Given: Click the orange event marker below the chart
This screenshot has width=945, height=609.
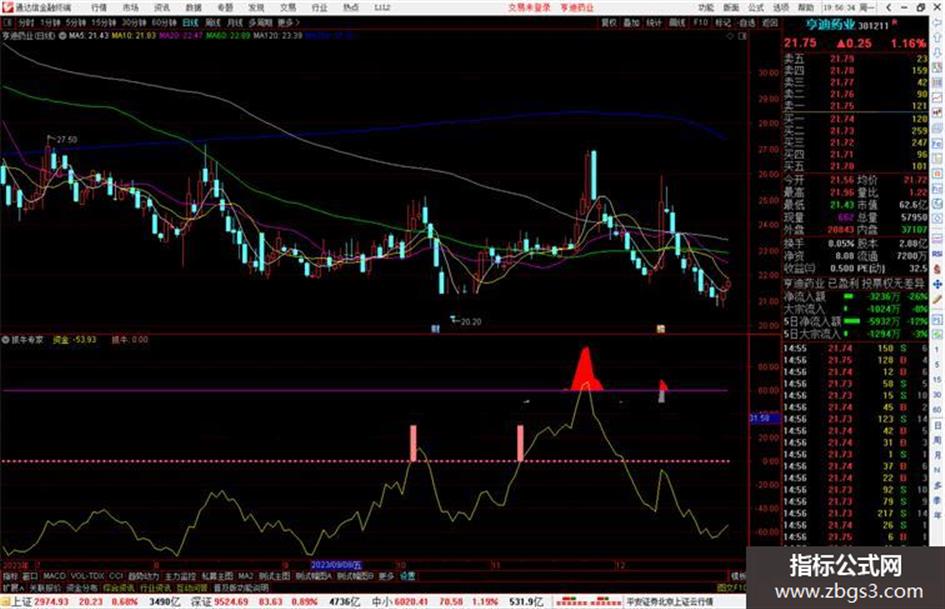Looking at the screenshot, I should (x=661, y=329).
